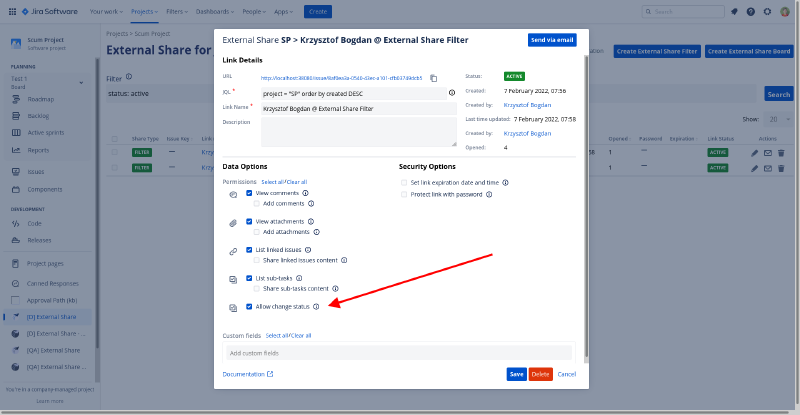
Task: Click the Cancel link in dialog
Action: pos(566,374)
